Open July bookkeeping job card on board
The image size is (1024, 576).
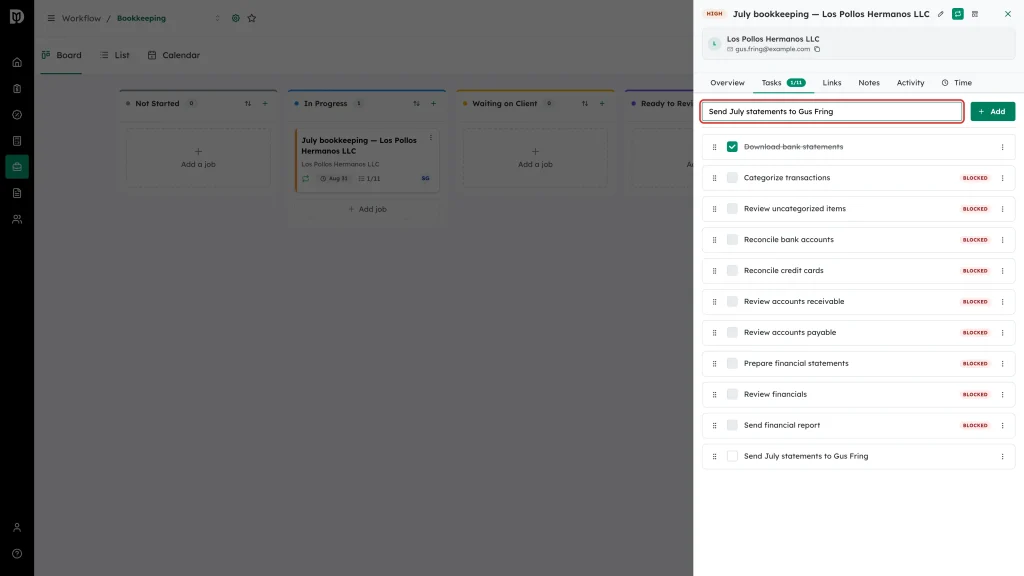click(367, 160)
